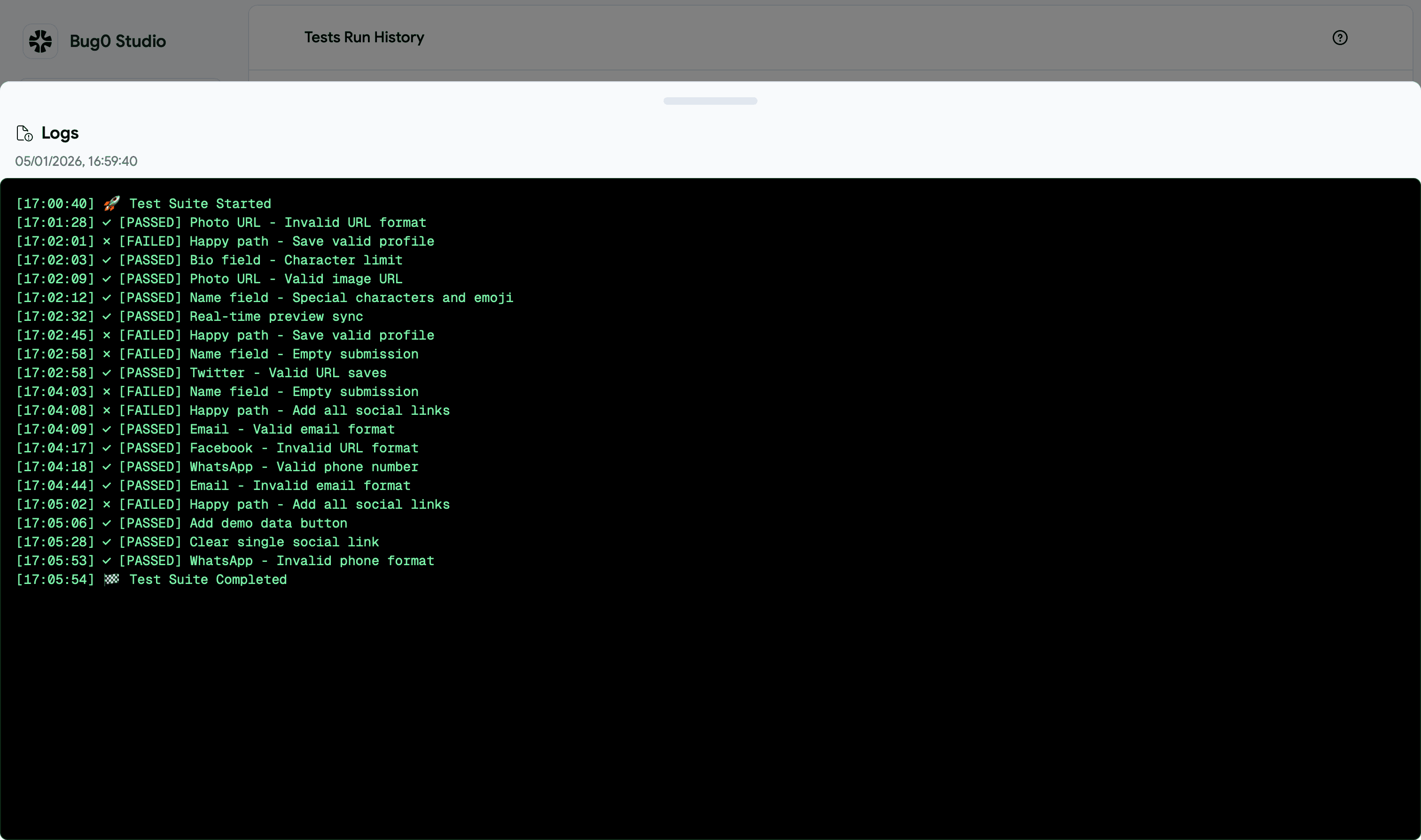Open the help question mark icon

[1340, 38]
